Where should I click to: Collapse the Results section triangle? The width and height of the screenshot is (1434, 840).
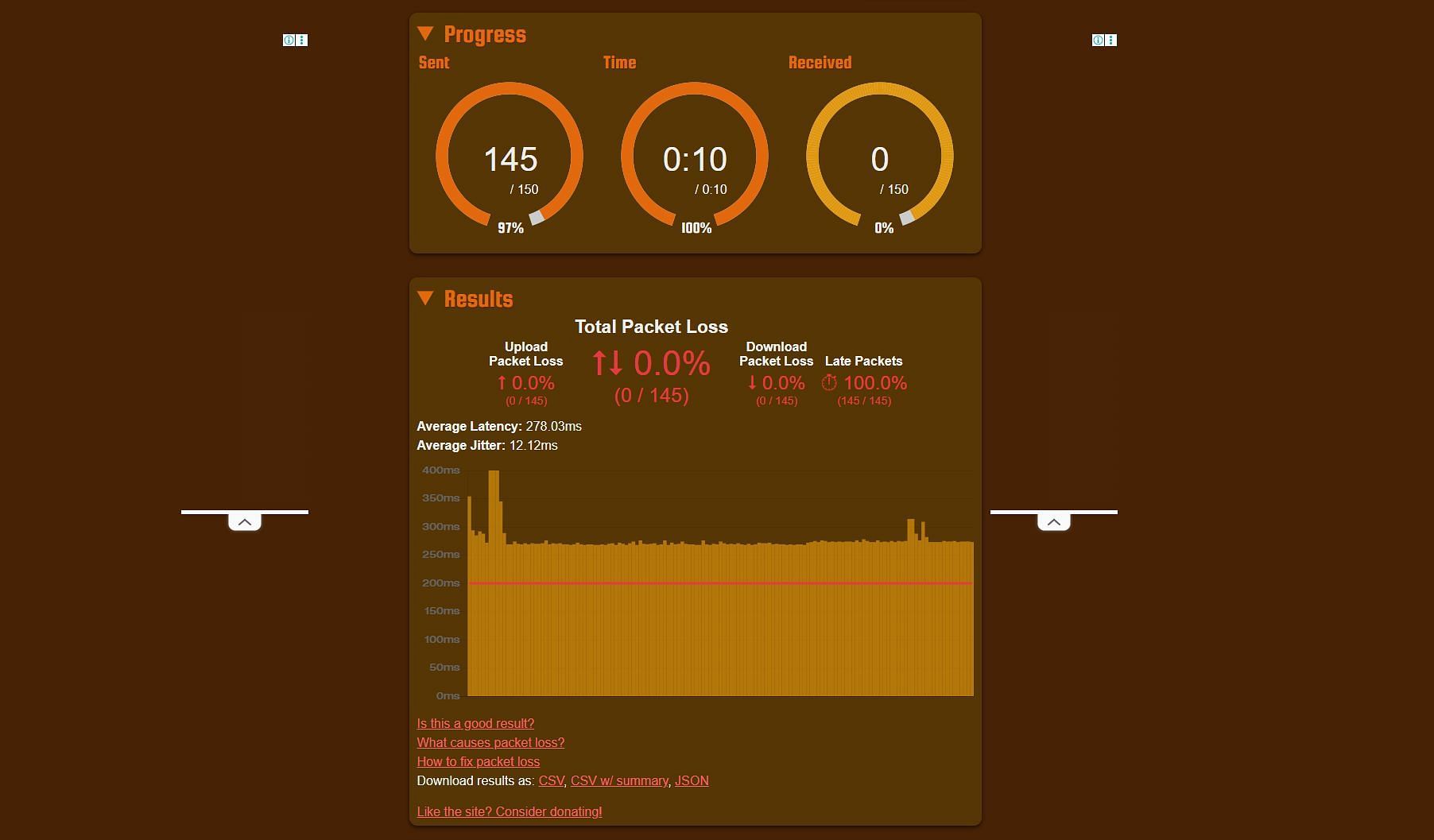[425, 298]
